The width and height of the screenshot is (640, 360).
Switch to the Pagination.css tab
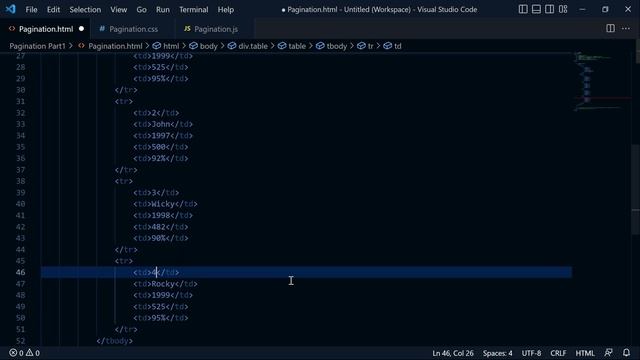point(133,29)
